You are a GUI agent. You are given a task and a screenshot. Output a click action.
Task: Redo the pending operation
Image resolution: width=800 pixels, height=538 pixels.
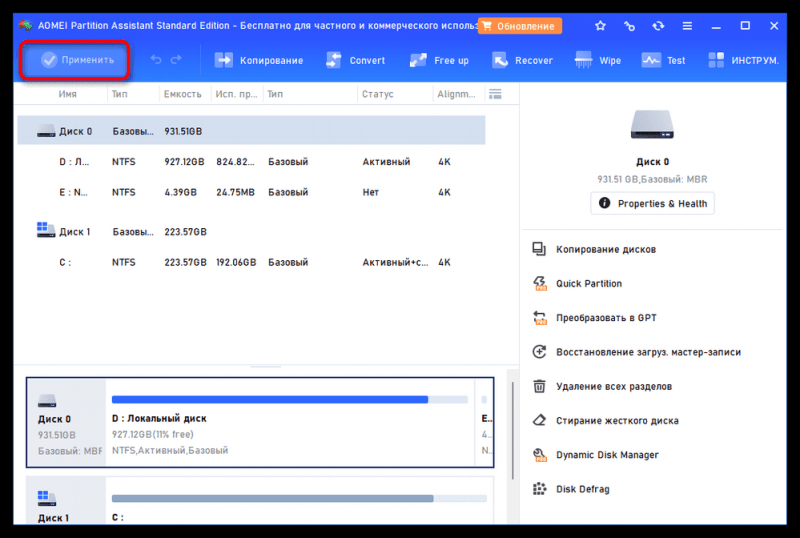tap(176, 60)
